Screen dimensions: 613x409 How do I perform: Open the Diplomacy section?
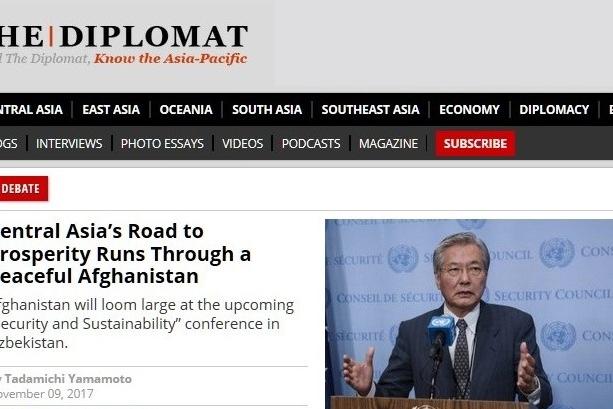click(554, 109)
